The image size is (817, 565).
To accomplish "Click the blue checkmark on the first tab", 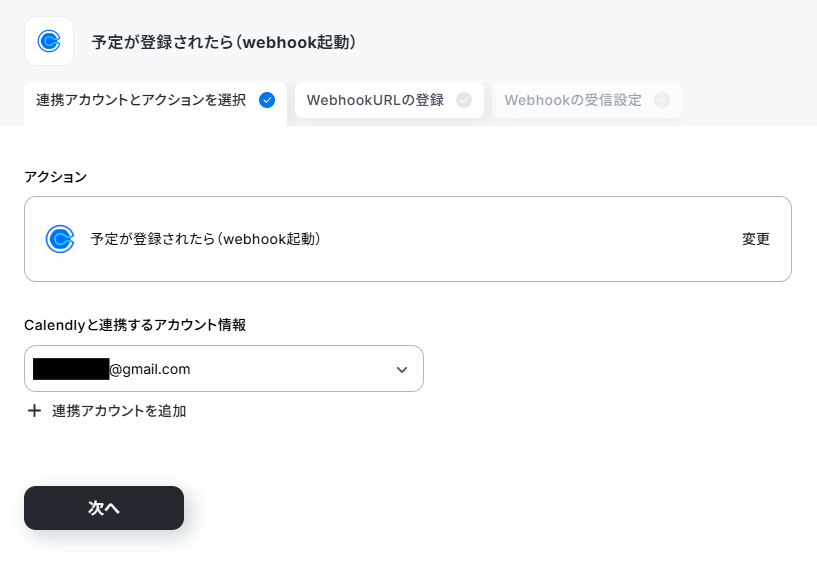I will [267, 100].
